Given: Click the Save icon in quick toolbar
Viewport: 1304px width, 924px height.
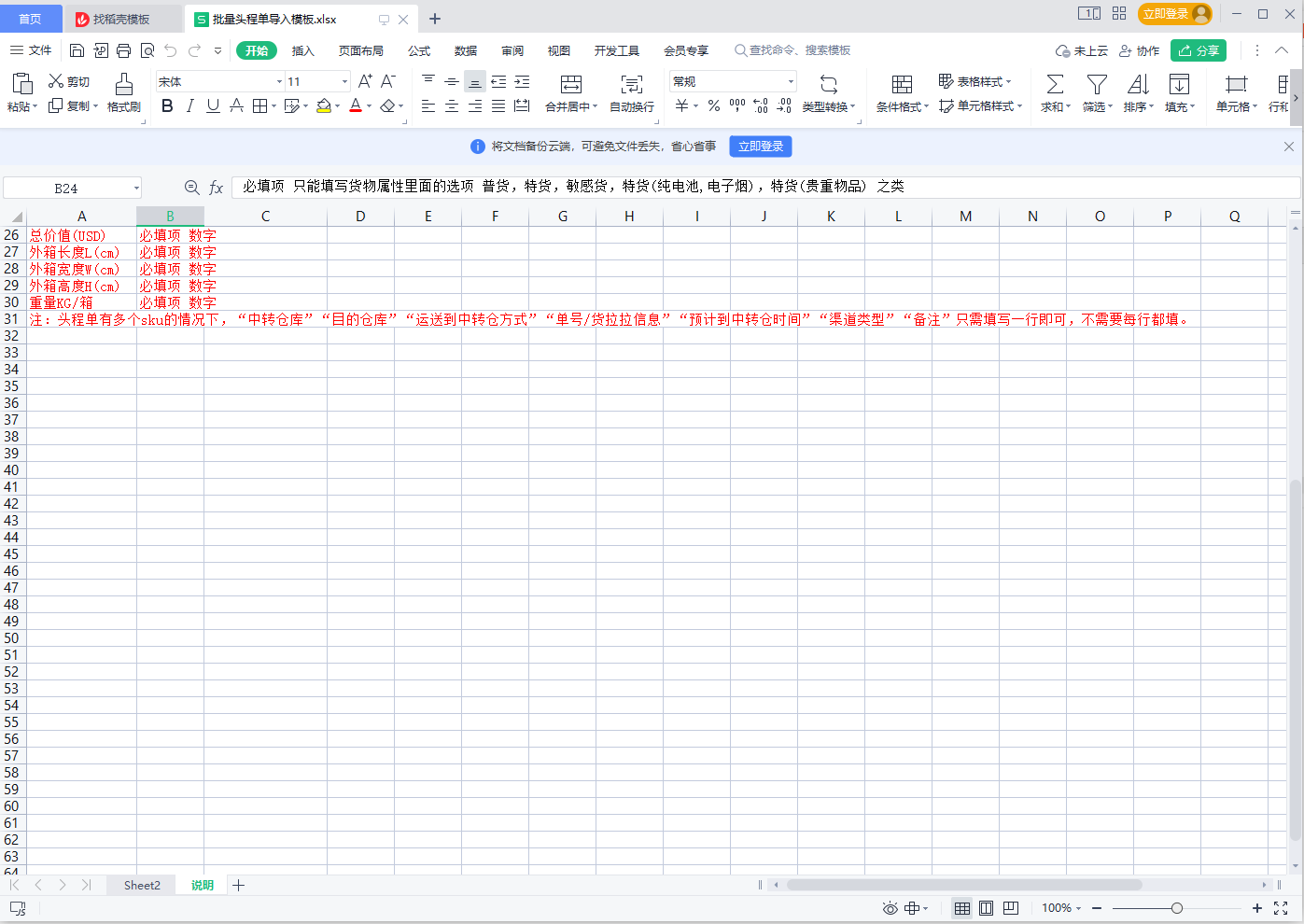Looking at the screenshot, I should point(77,50).
